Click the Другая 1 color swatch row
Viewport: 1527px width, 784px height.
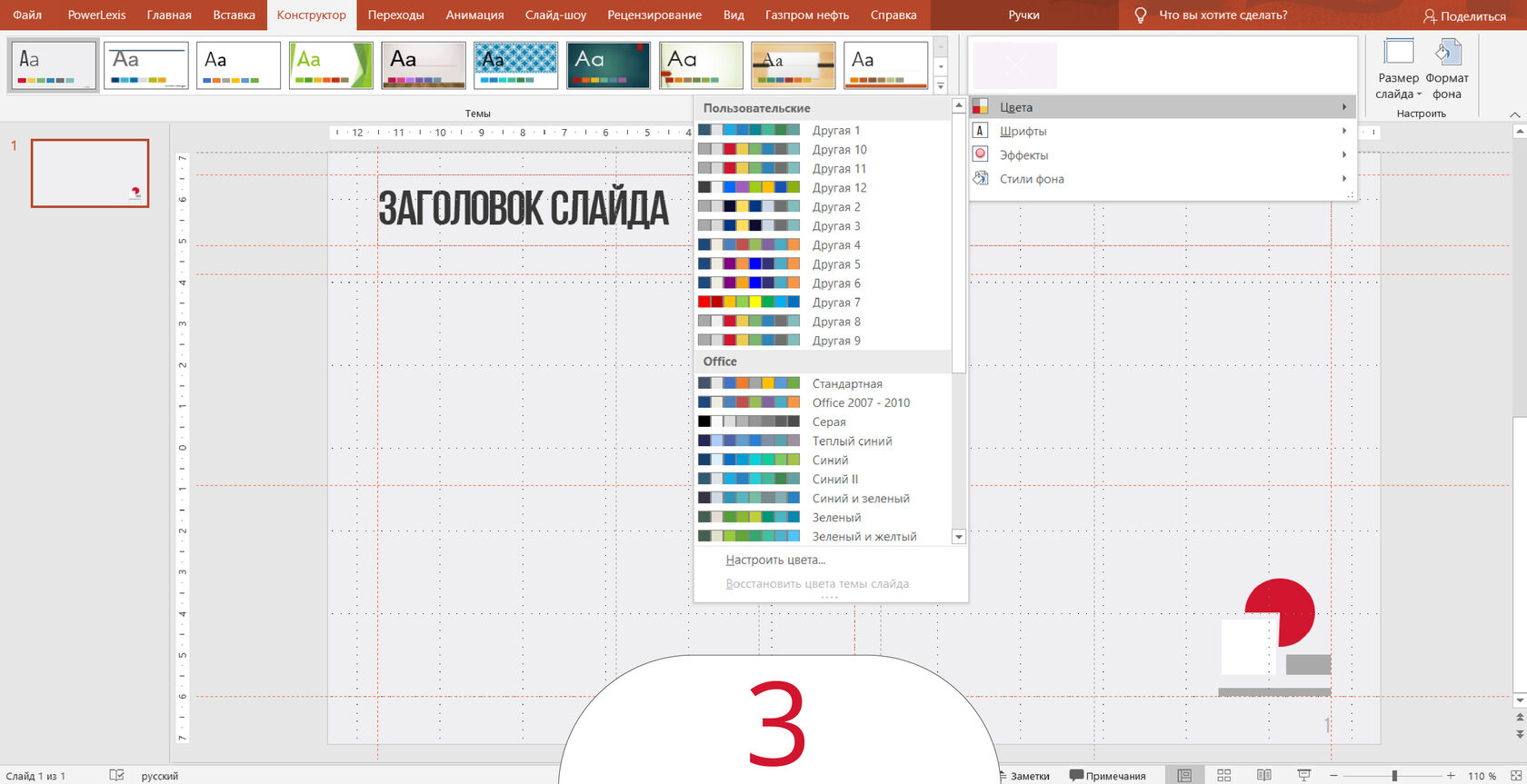click(823, 130)
